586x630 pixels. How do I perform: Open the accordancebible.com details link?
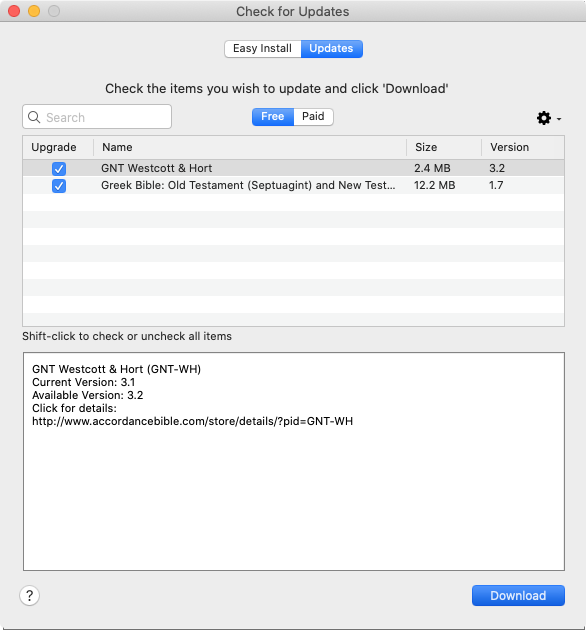[x=193, y=421]
